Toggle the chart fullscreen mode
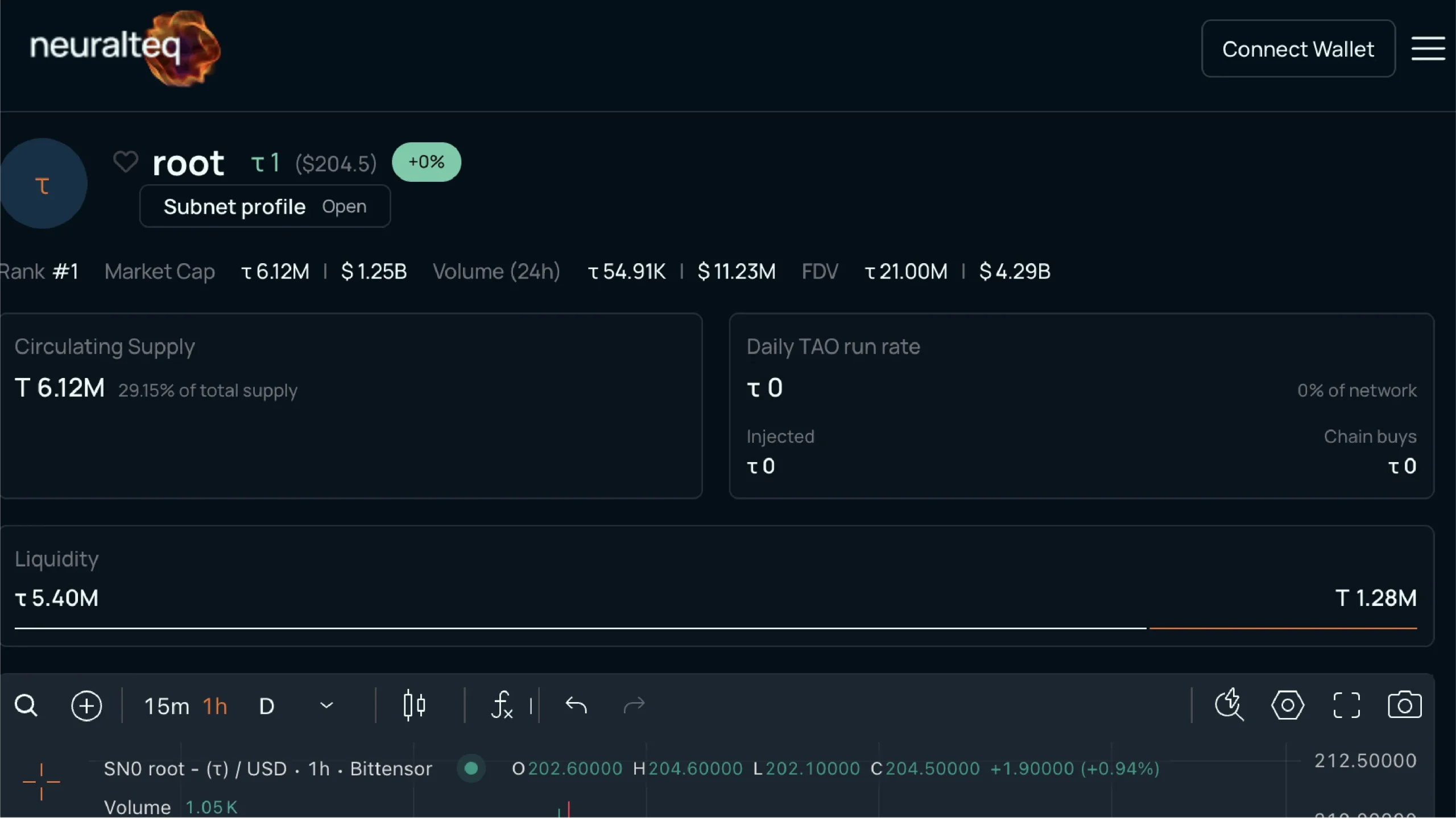 pos(1347,705)
